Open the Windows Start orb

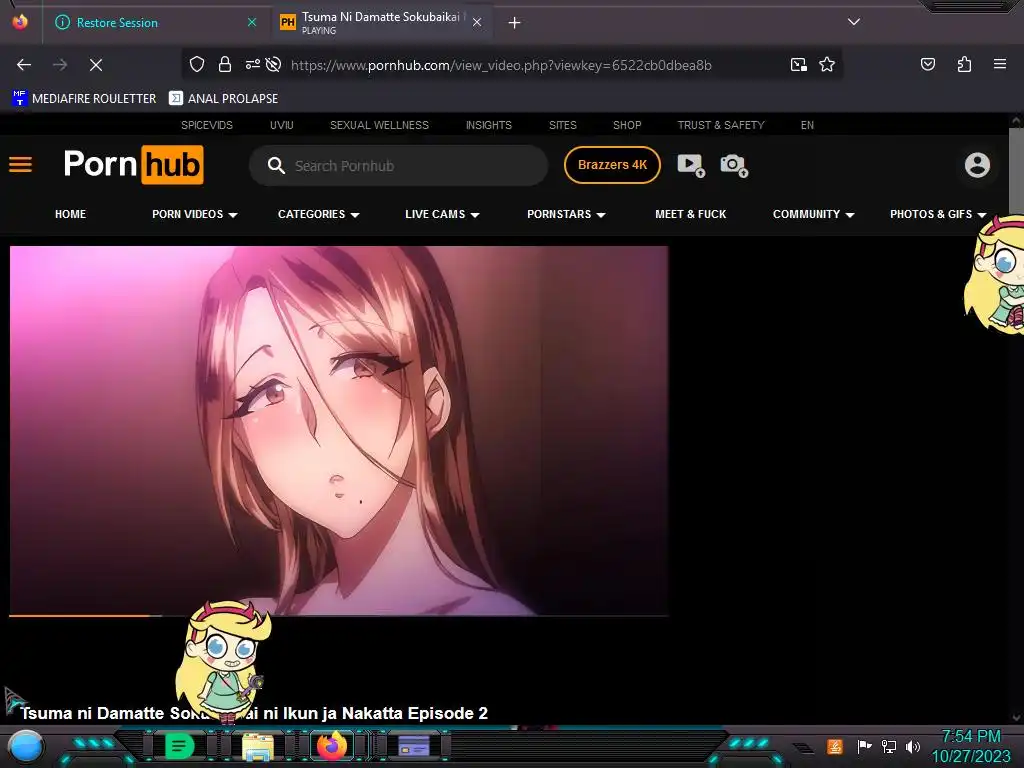tap(26, 746)
